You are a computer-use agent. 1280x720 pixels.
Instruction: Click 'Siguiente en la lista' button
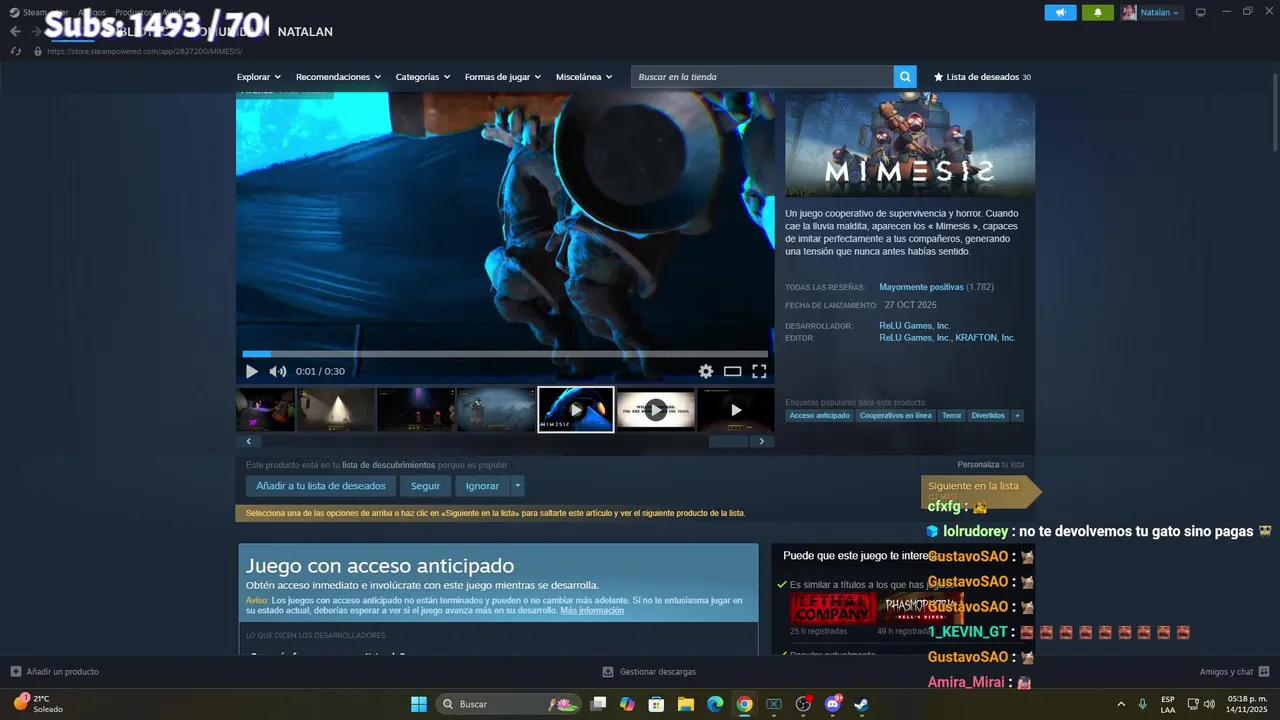[980, 490]
